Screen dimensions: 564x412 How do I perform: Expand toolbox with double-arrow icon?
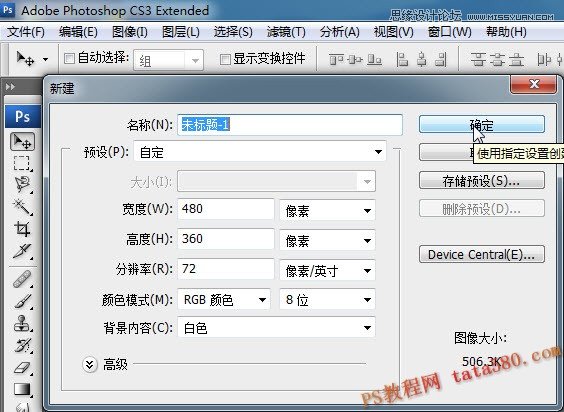click(x=10, y=87)
